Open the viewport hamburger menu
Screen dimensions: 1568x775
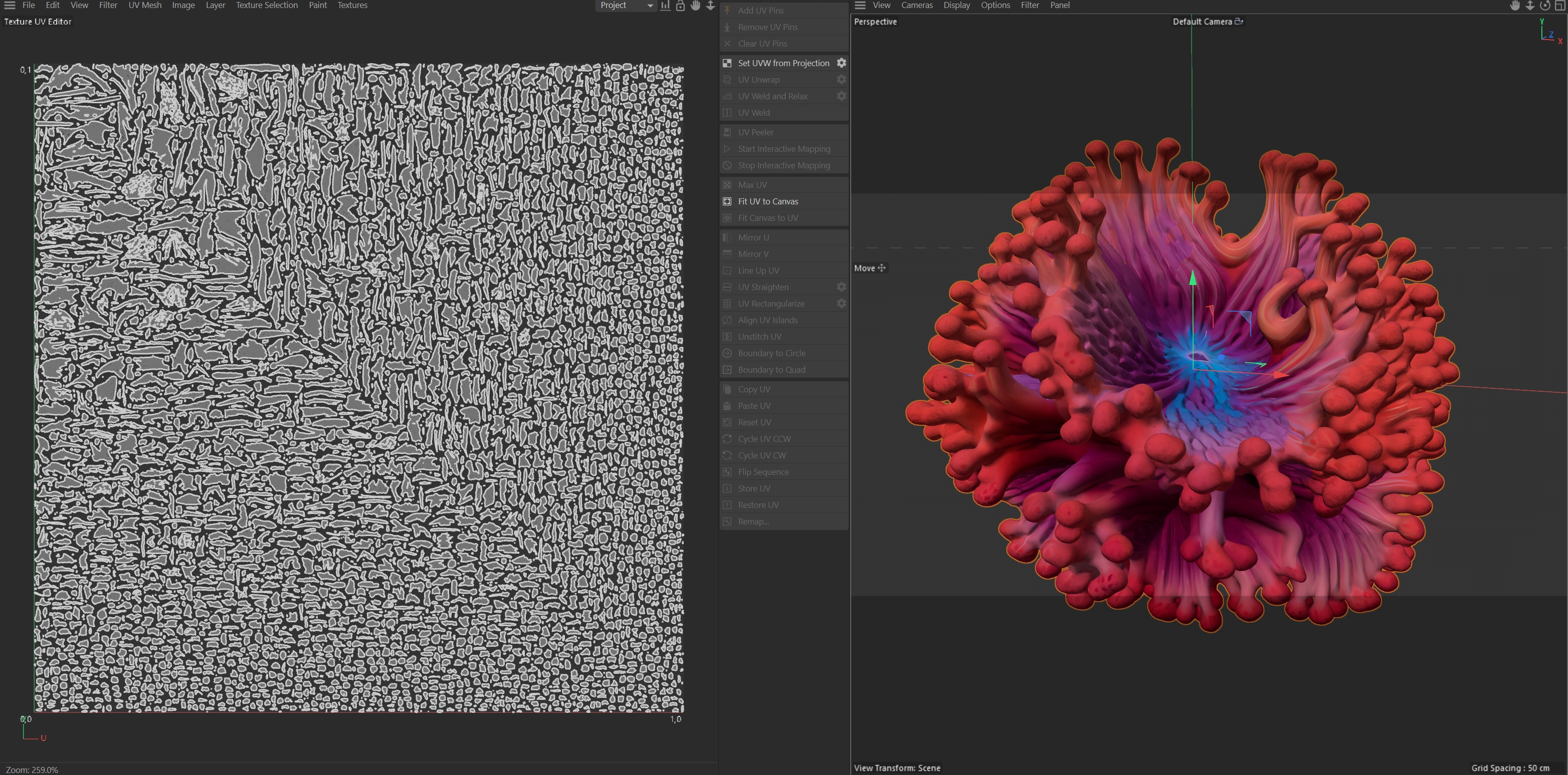(x=860, y=6)
